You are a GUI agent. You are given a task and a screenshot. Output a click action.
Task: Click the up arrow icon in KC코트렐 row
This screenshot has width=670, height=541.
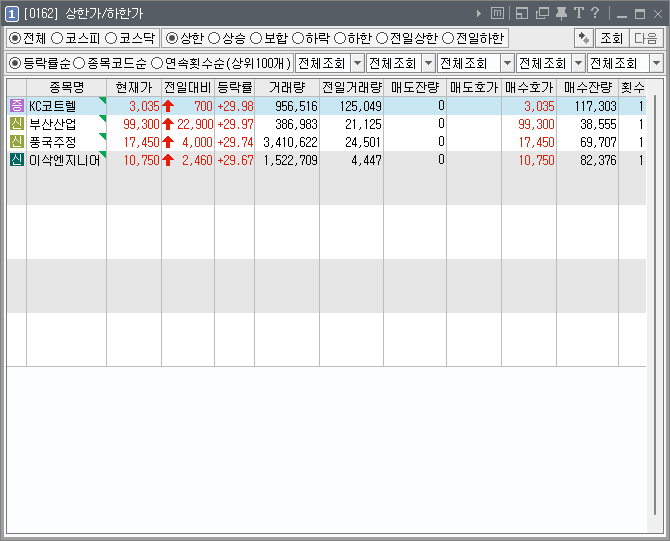tap(168, 106)
